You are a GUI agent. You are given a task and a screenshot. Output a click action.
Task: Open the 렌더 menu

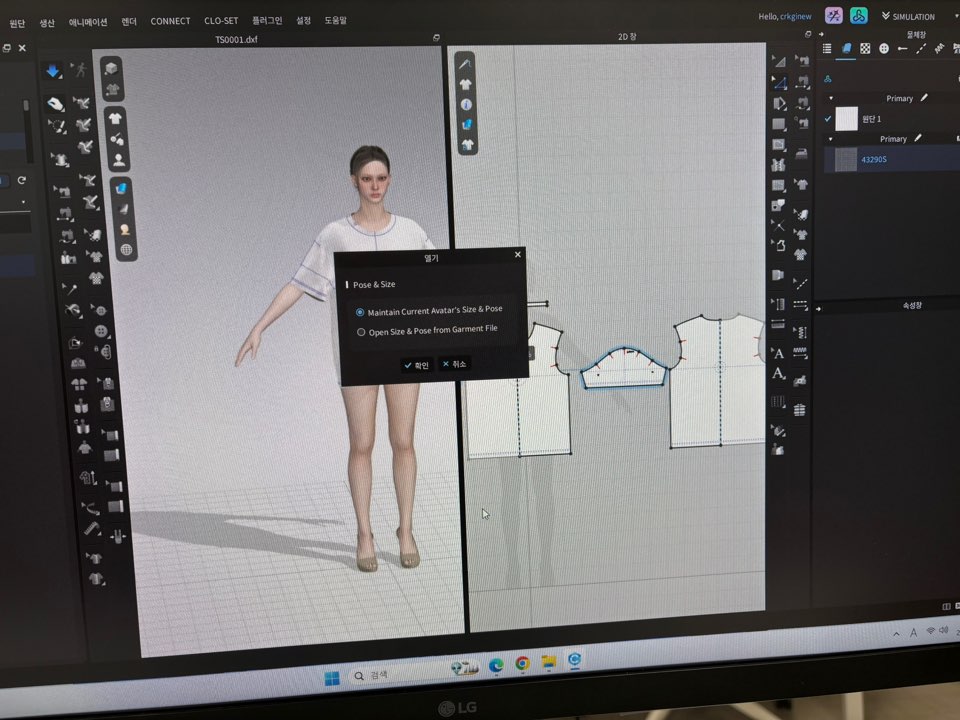[129, 21]
